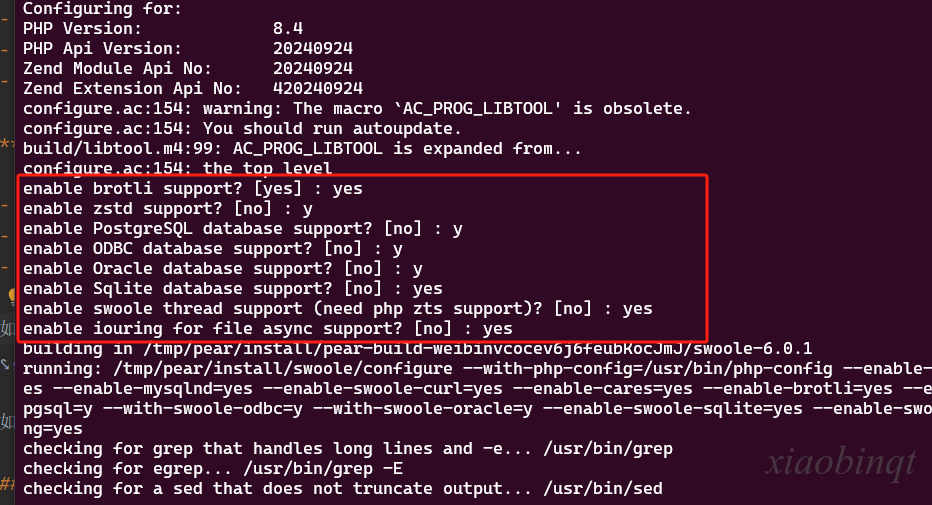Viewport: 932px width, 505px height.
Task: Click the enable PostgreSQL database support line
Action: [x=243, y=229]
